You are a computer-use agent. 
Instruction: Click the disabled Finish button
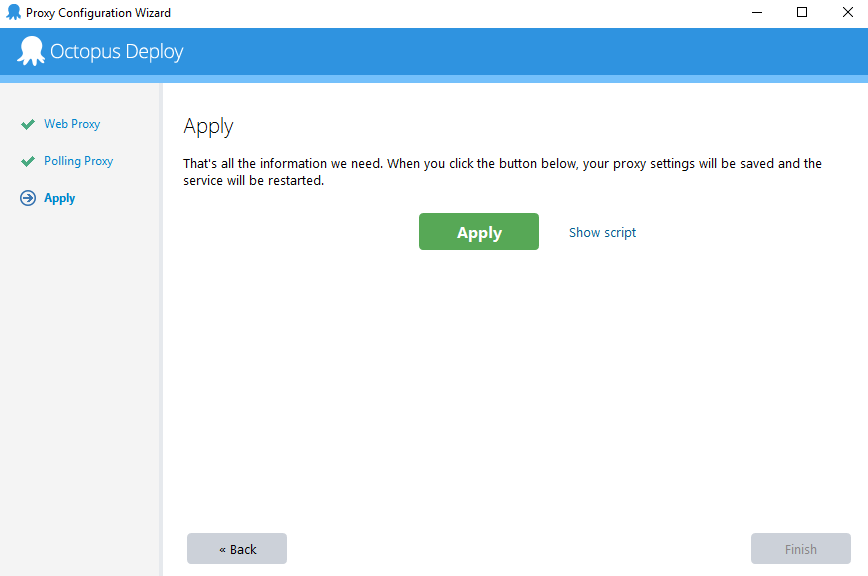click(800, 548)
